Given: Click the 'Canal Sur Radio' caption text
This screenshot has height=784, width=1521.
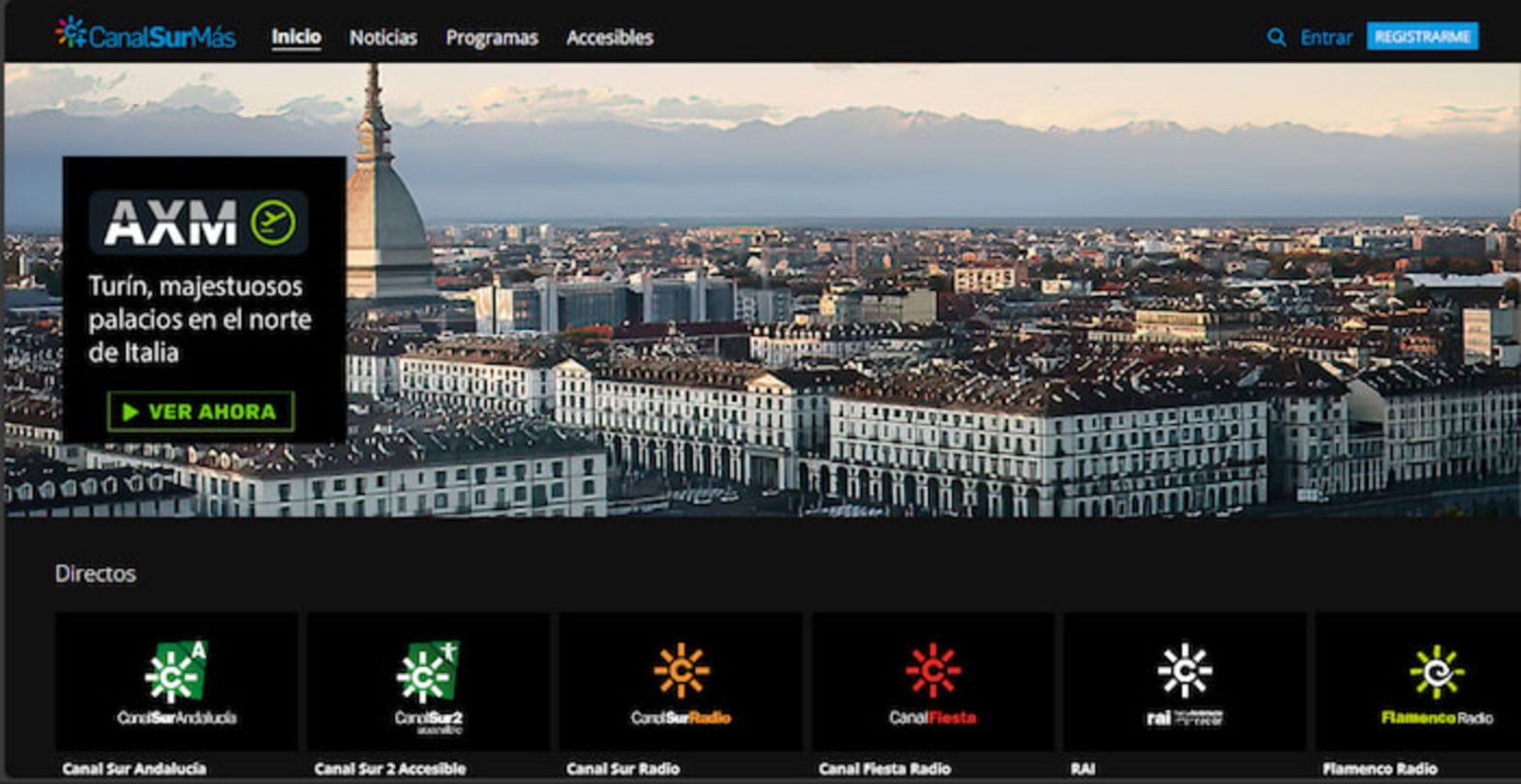Looking at the screenshot, I should coord(624,769).
